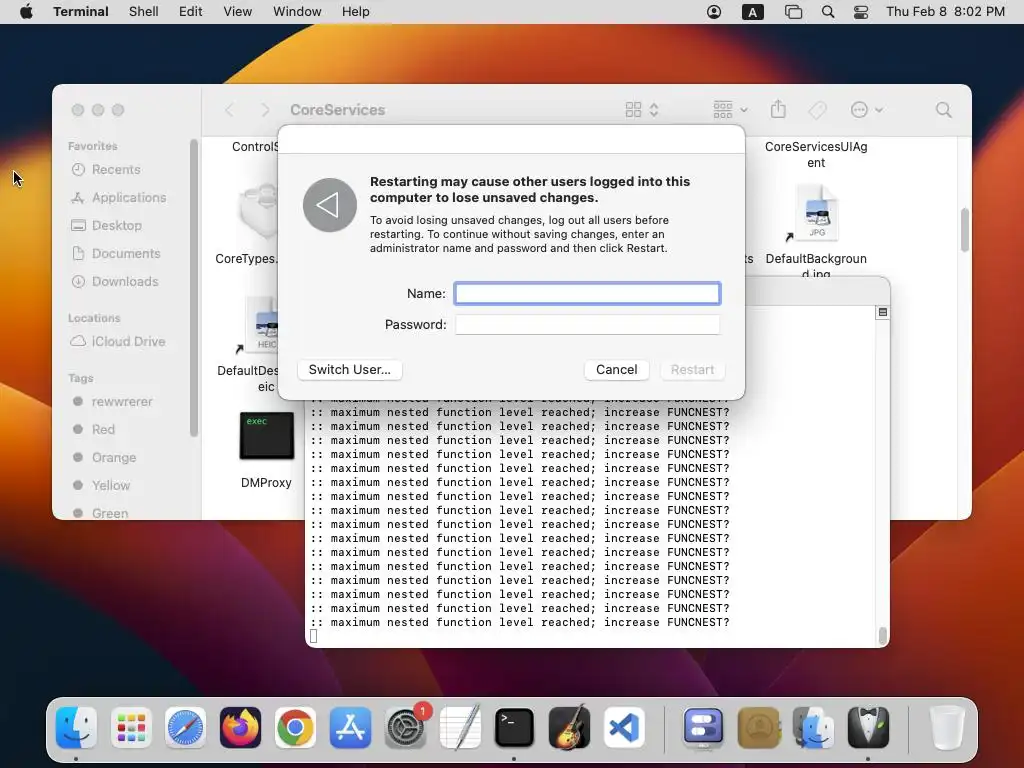Click Finder back navigation arrow
1024x768 pixels.
click(229, 110)
